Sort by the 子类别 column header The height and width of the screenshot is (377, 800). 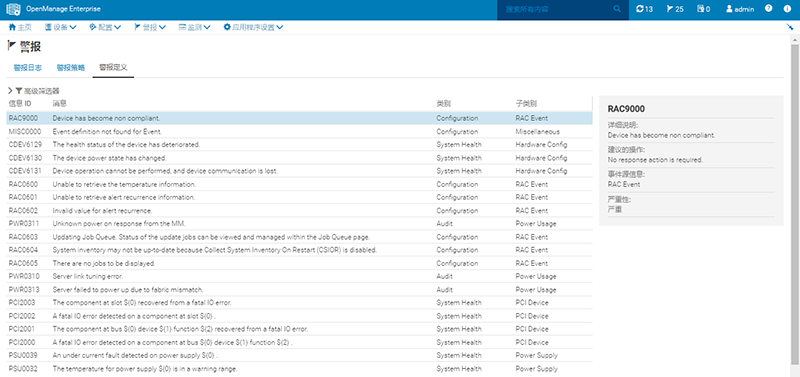[526, 104]
